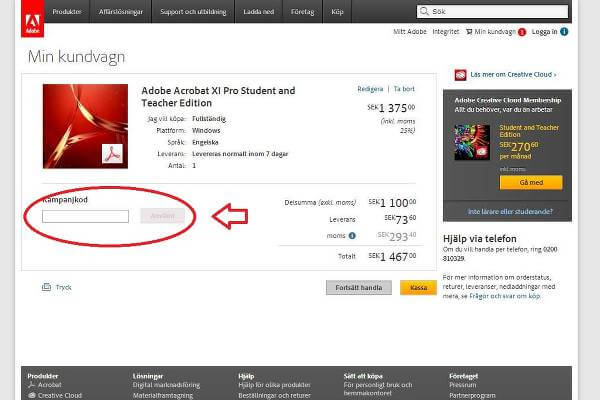Click the Tryck print link
This screenshot has width=600, height=400.
pos(64,287)
